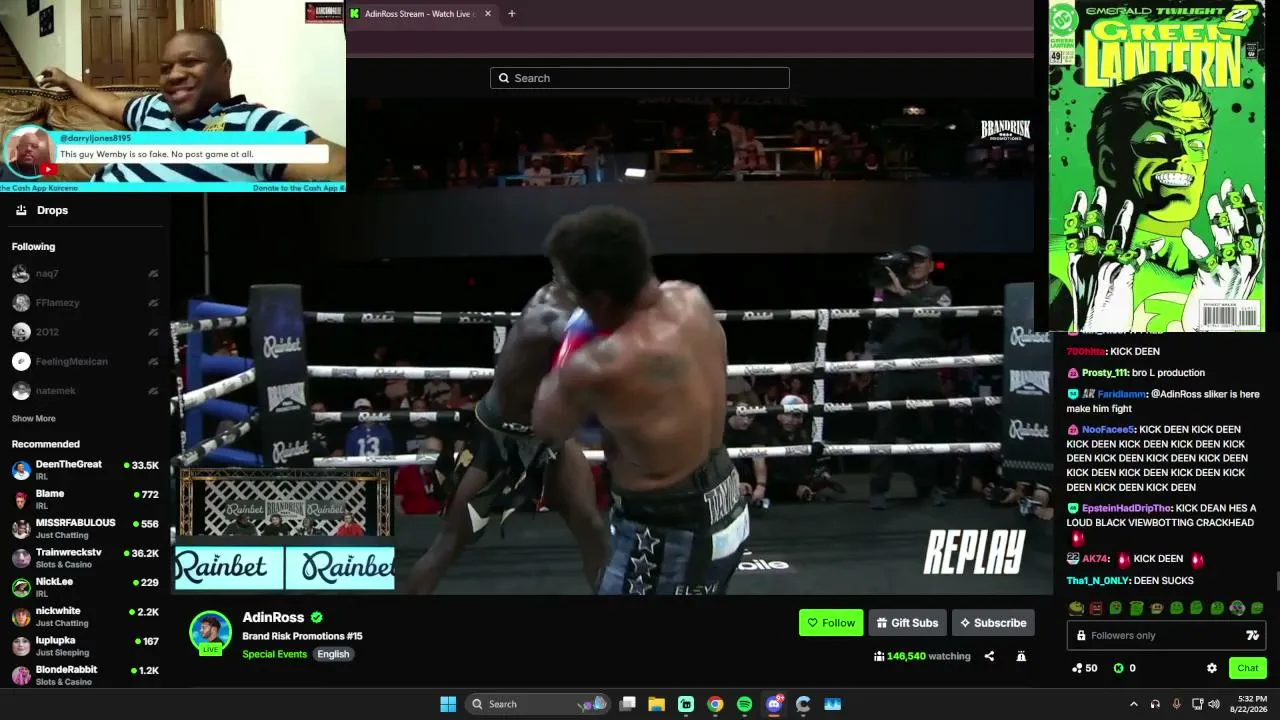The image size is (1280, 720).
Task: Subscribe to AdinRoss
Action: 993,623
